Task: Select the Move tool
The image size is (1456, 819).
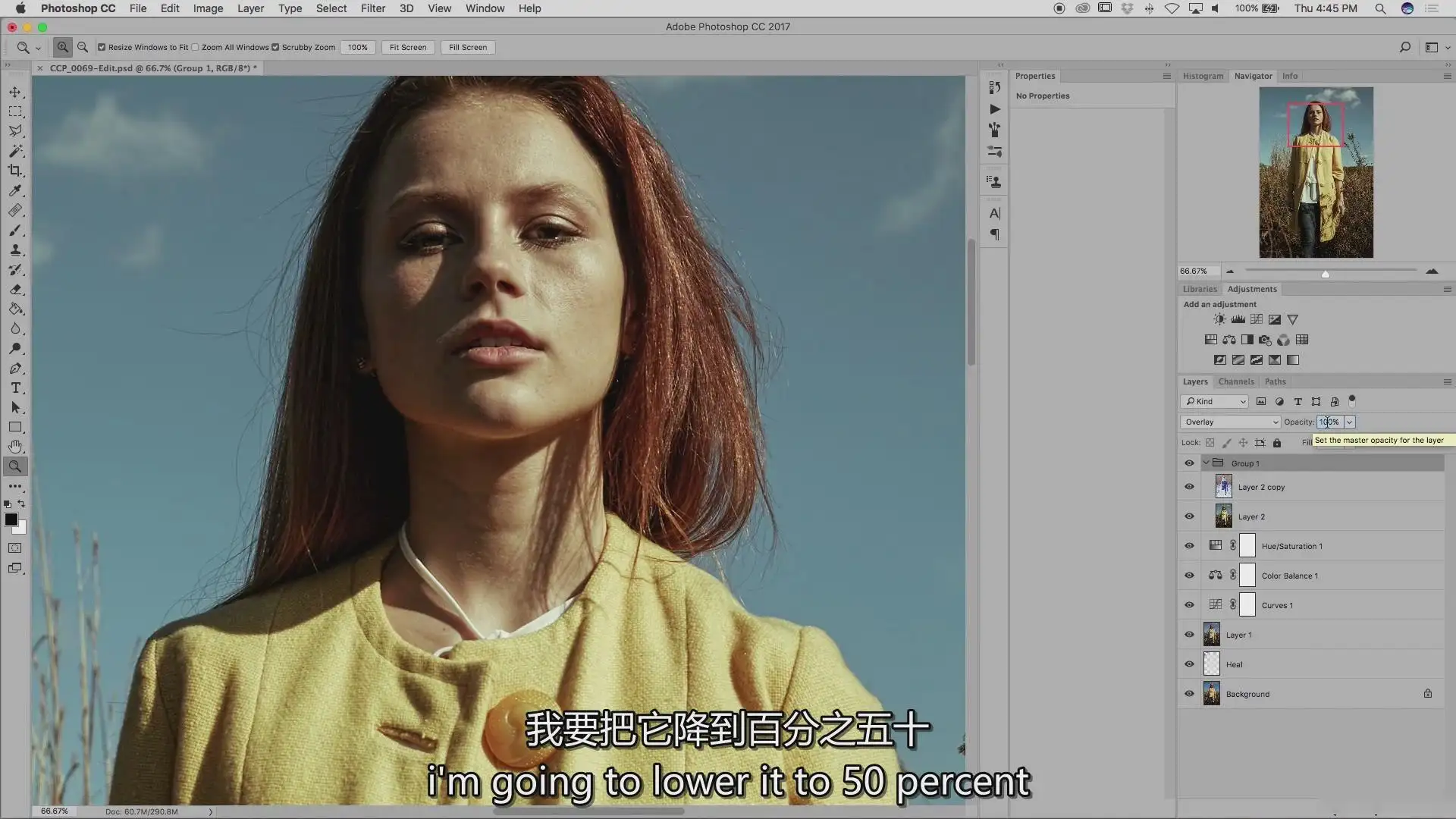Action: [15, 92]
